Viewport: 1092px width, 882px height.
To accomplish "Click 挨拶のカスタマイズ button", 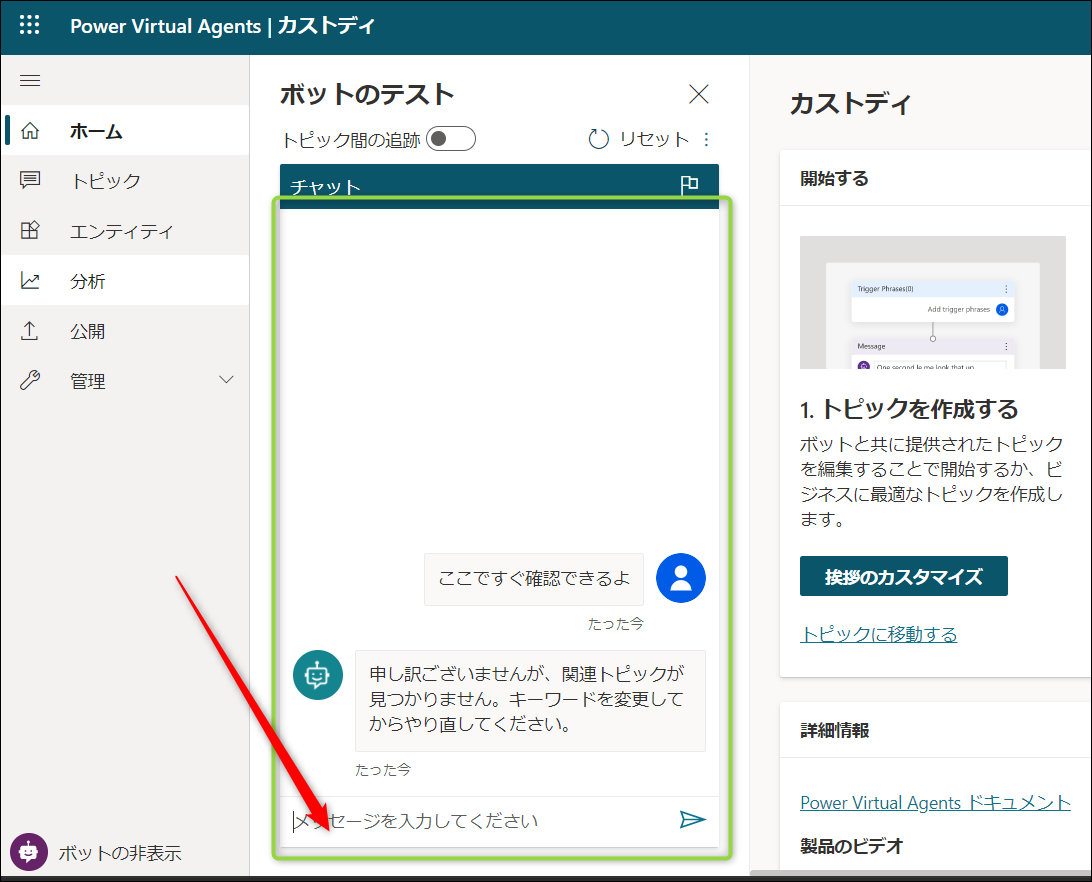I will pos(903,576).
